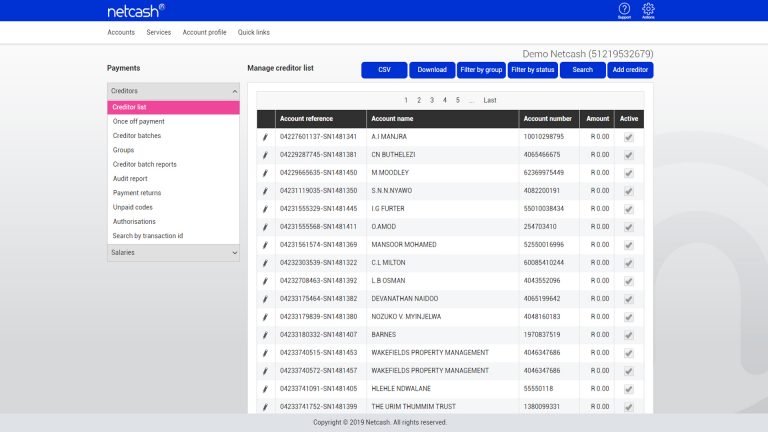Open the Quick links menu
768x432 pixels.
click(254, 32)
